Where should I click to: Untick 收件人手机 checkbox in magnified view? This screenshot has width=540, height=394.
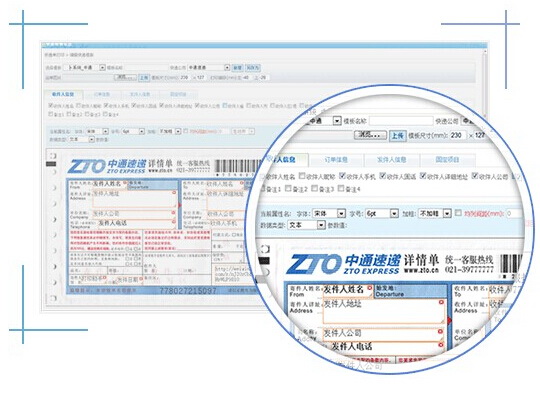pyautogui.click(x=342, y=176)
